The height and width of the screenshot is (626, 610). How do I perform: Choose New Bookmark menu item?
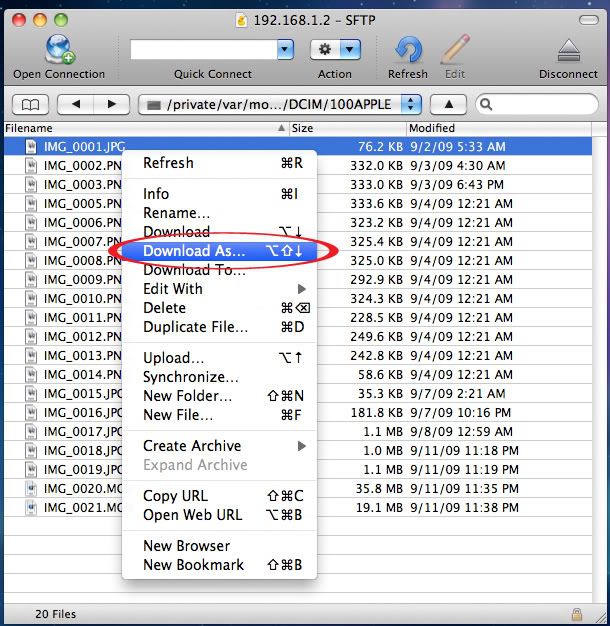click(x=220, y=565)
